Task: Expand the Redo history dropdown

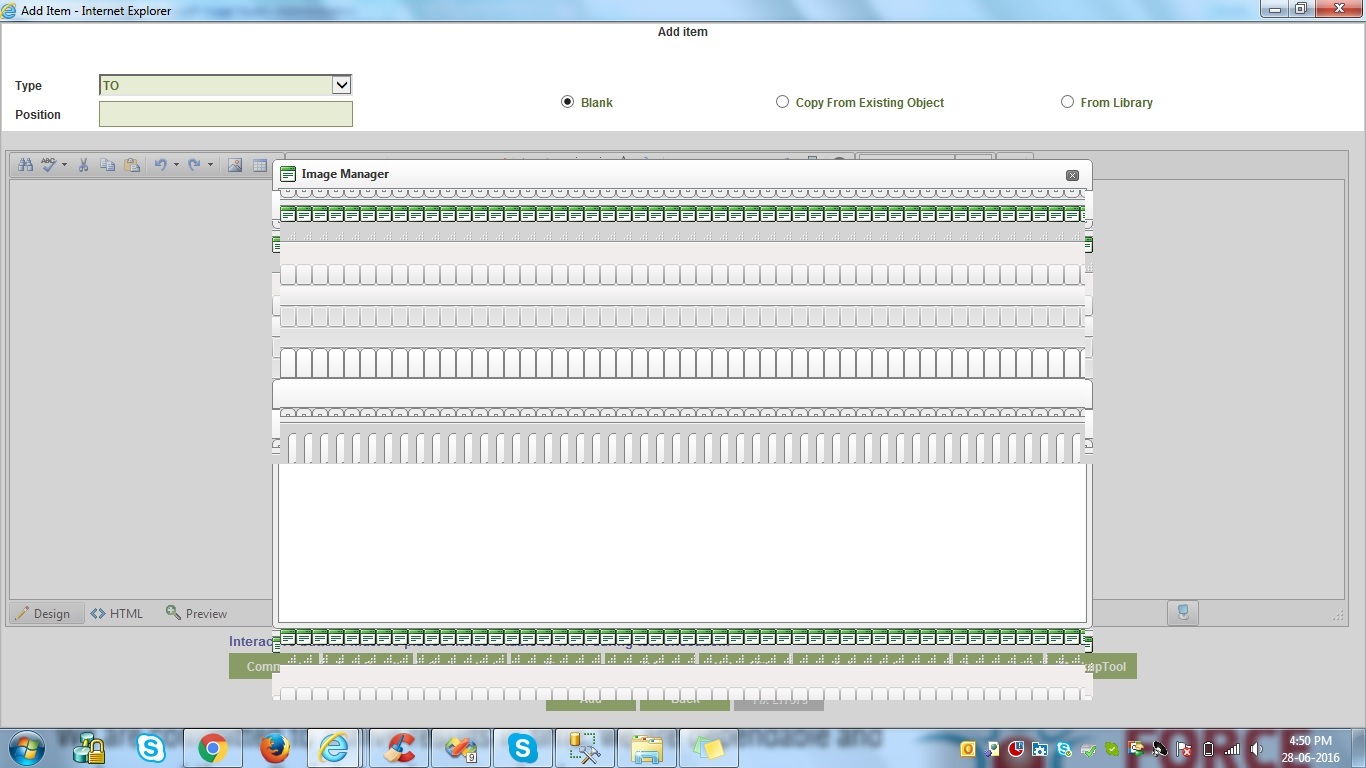Action: (210, 165)
